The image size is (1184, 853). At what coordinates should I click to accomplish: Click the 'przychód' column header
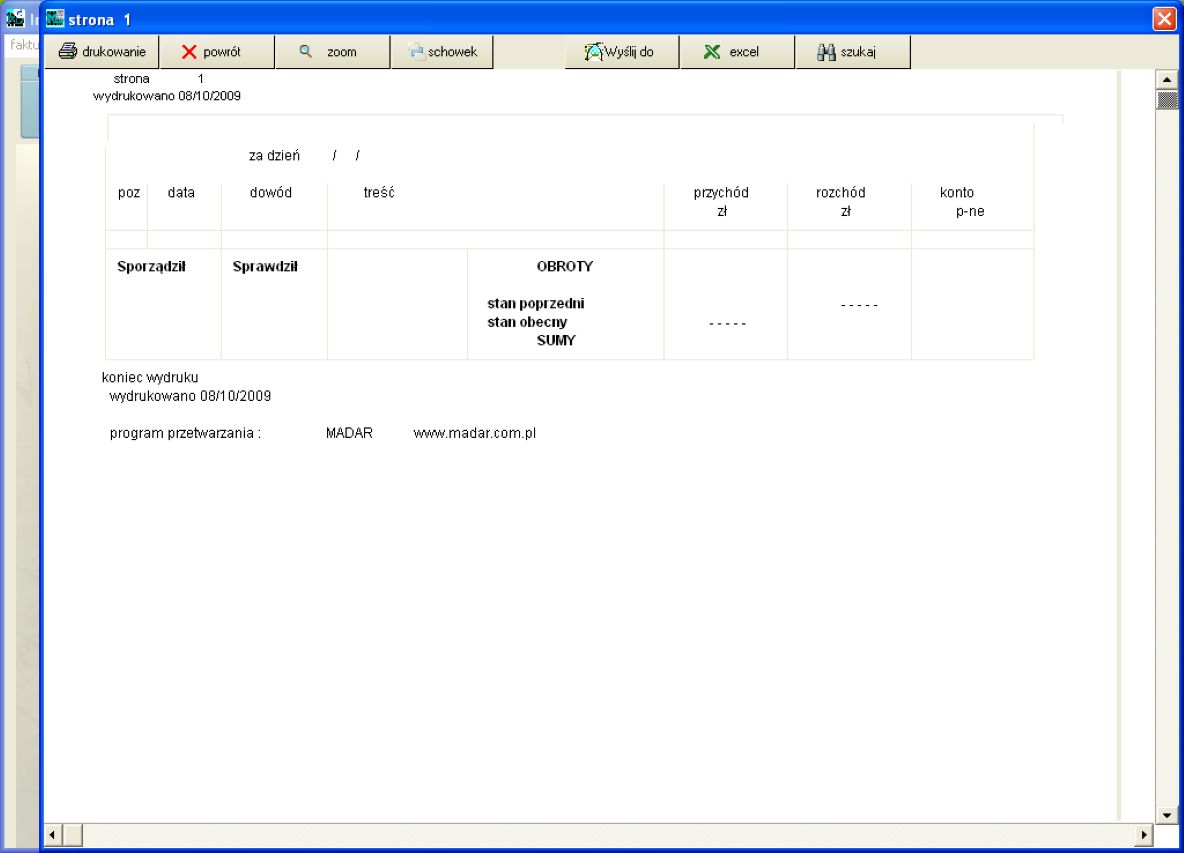721,192
